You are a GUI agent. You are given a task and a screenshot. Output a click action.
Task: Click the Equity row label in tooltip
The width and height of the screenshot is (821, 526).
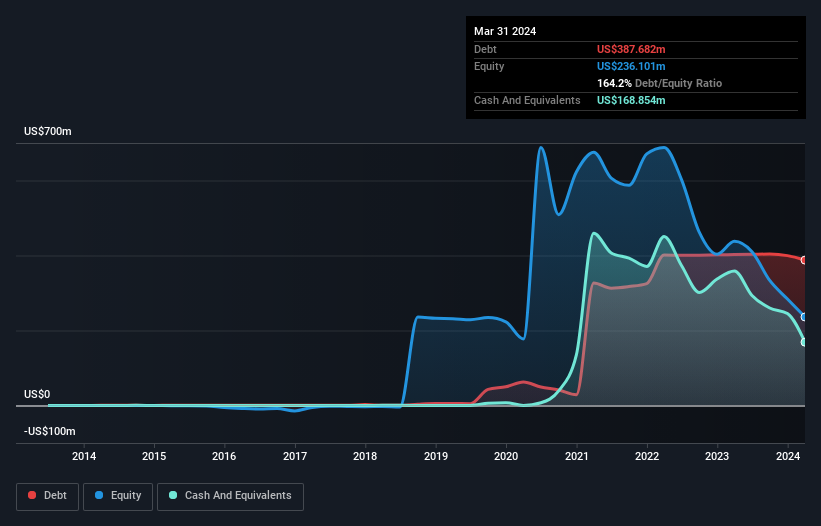click(489, 66)
